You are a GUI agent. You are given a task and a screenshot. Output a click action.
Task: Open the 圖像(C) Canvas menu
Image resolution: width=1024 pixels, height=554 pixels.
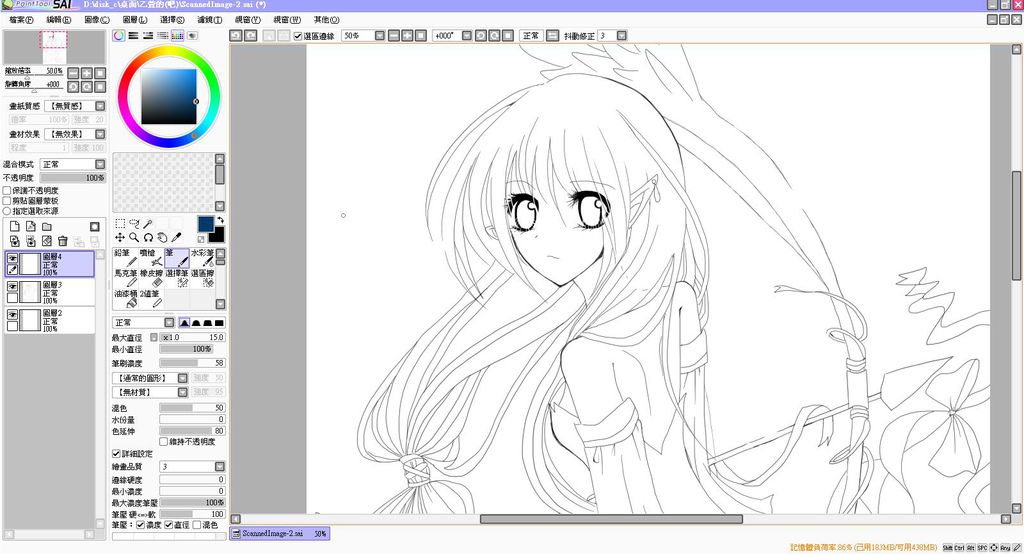click(97, 20)
